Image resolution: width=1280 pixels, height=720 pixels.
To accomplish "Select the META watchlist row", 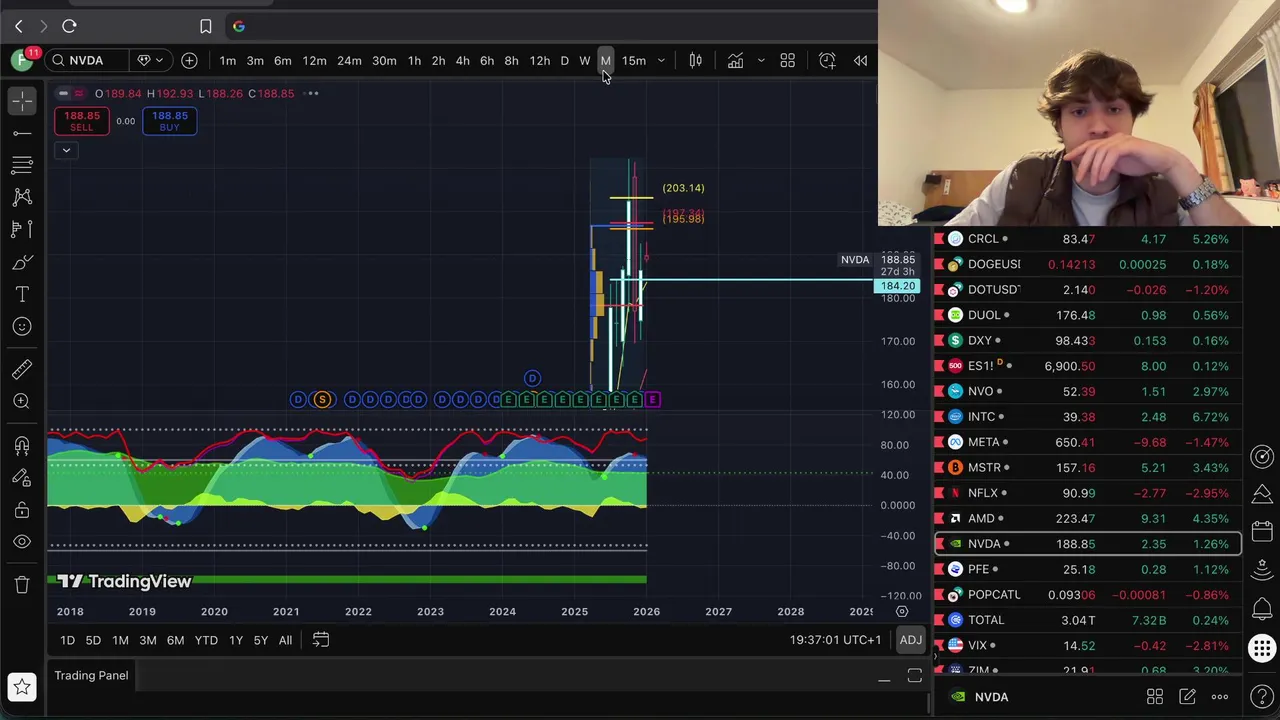I will coord(1088,442).
